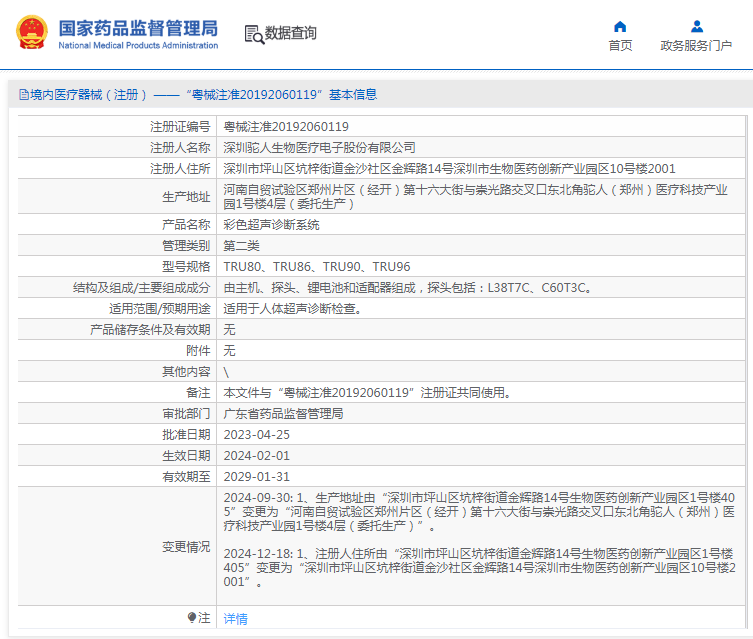
Task: Click approval date 2023-04-25
Action: 256,434
